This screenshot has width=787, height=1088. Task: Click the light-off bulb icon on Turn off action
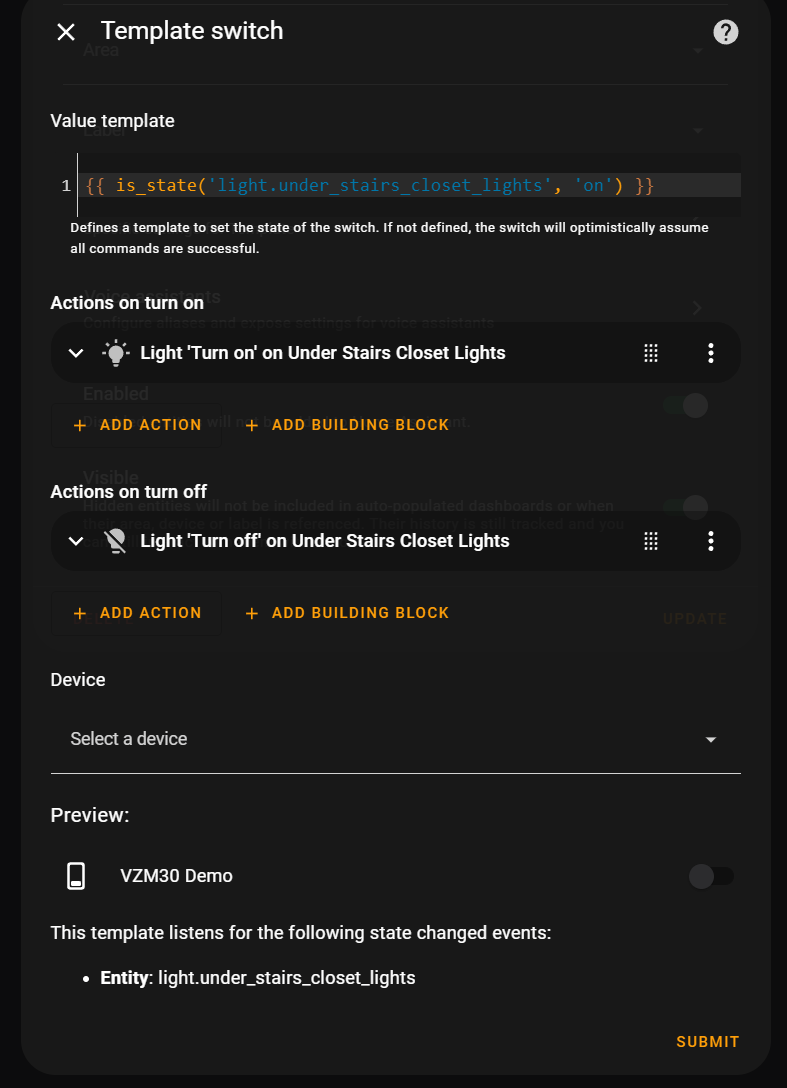(115, 541)
